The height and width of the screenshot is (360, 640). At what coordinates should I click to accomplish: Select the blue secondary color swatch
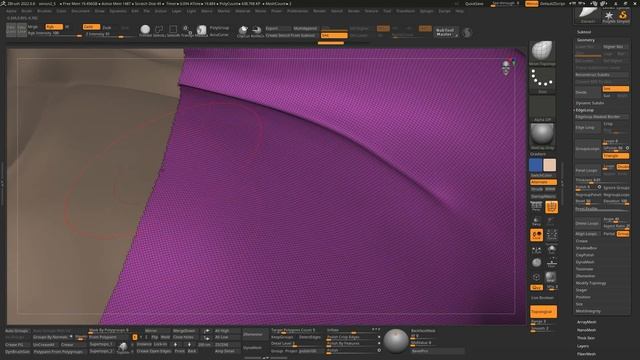(535, 165)
